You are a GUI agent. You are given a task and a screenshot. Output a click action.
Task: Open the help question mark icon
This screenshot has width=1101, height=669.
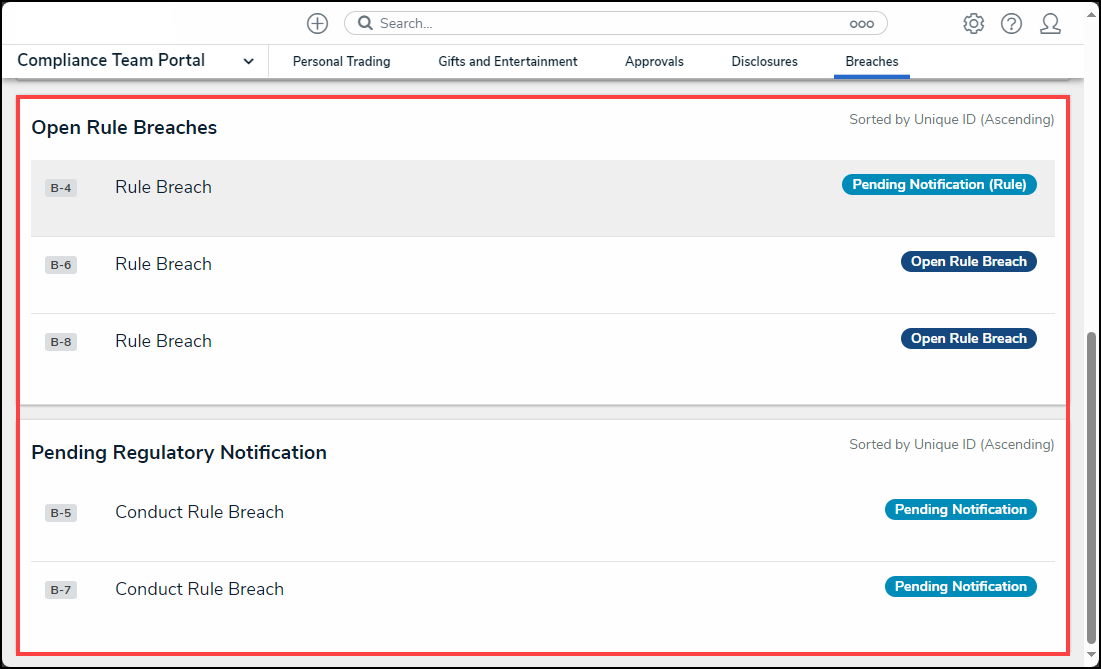(x=1011, y=24)
